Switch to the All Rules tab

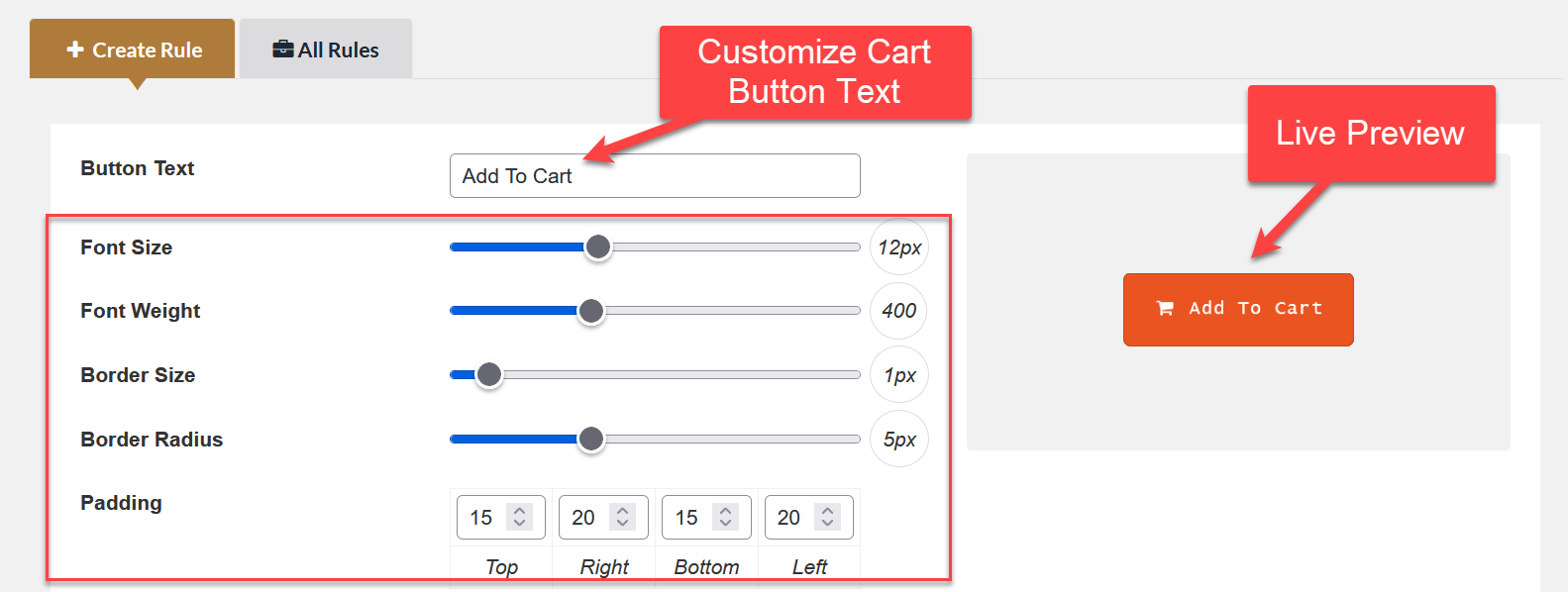click(x=326, y=48)
